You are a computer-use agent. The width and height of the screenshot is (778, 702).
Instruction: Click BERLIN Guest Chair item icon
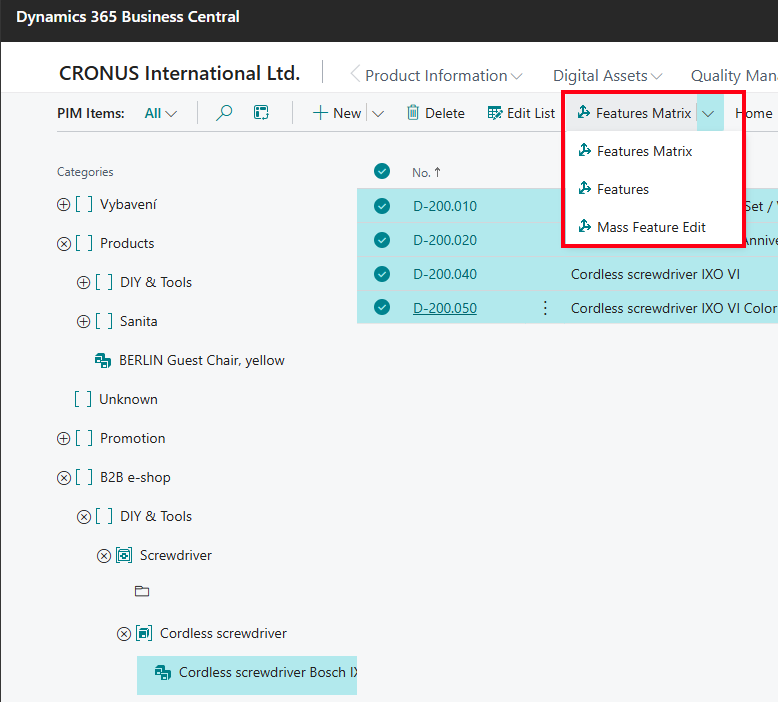coord(103,360)
